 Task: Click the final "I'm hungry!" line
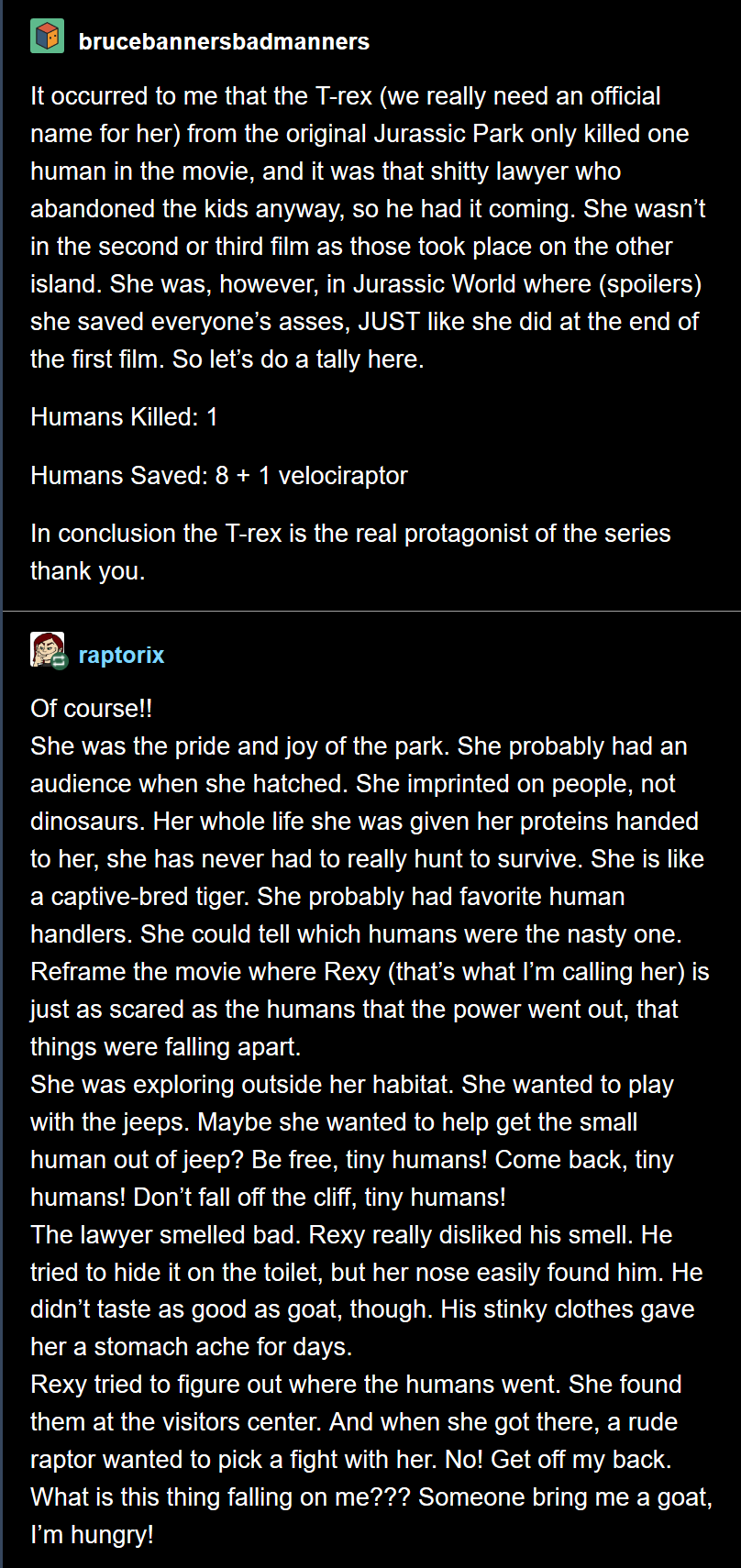point(92,1535)
